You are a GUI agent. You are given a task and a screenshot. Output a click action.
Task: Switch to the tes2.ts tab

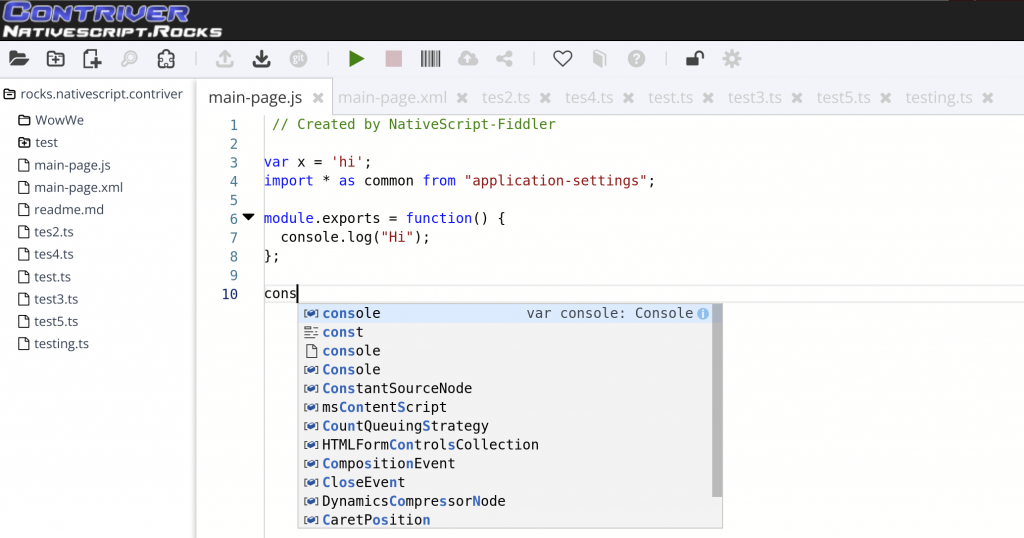pos(506,98)
